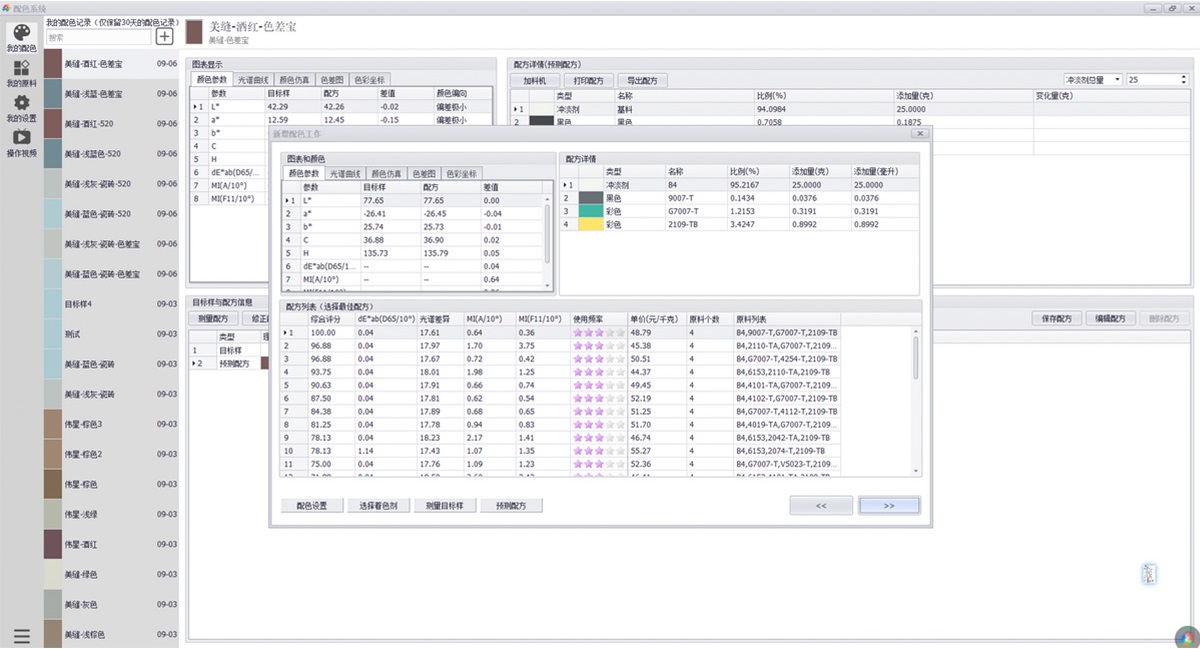The height and width of the screenshot is (649, 1200).
Task: Click 预测配方 in the dialog
Action: point(513,505)
